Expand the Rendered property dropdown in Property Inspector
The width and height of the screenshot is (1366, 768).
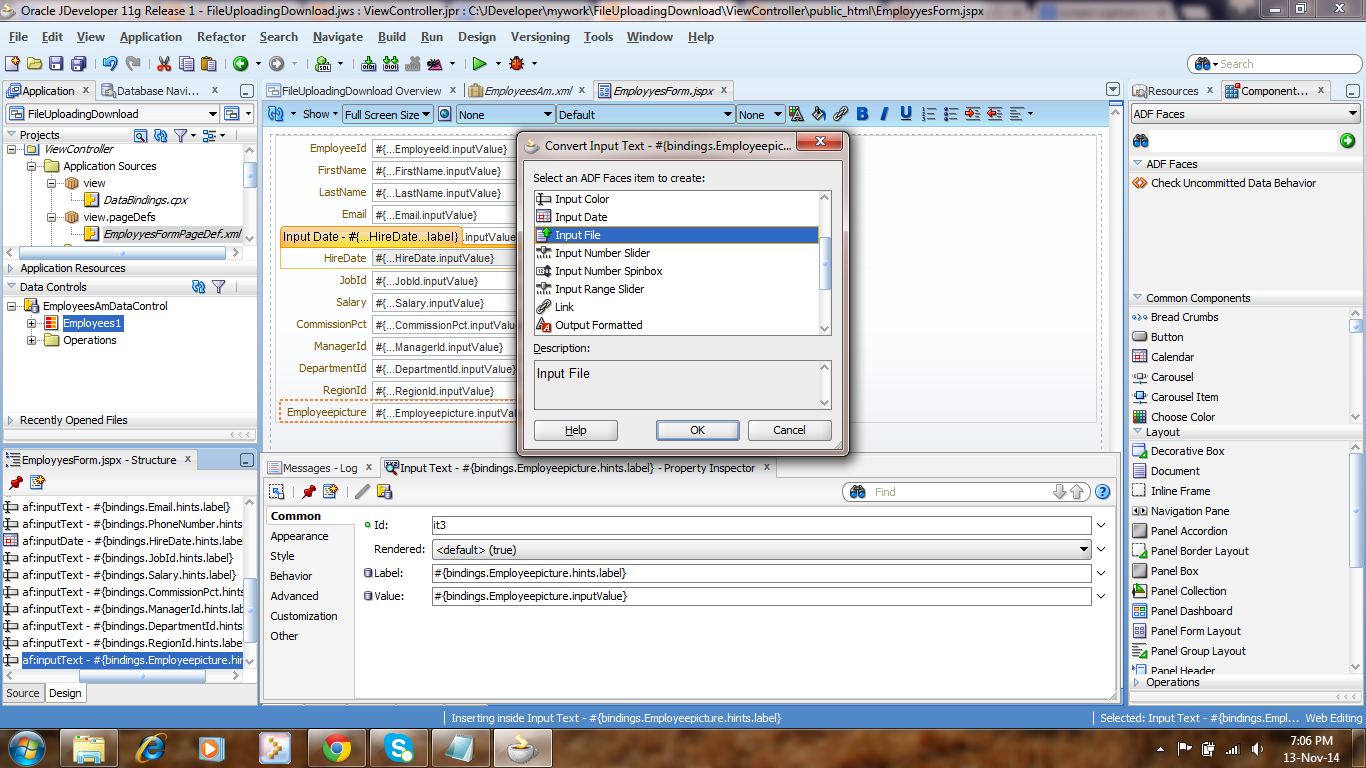[1083, 549]
